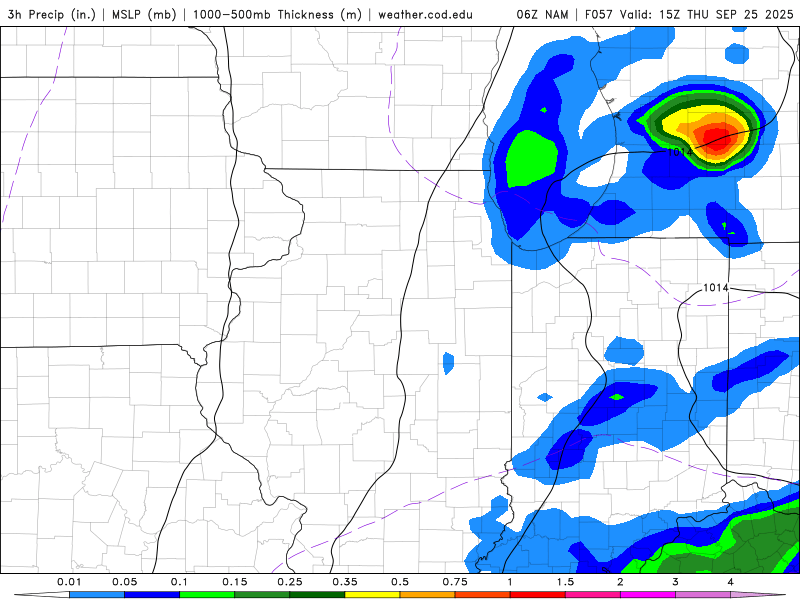Click the bright green precipitation blob inside the blue area

tap(531, 158)
